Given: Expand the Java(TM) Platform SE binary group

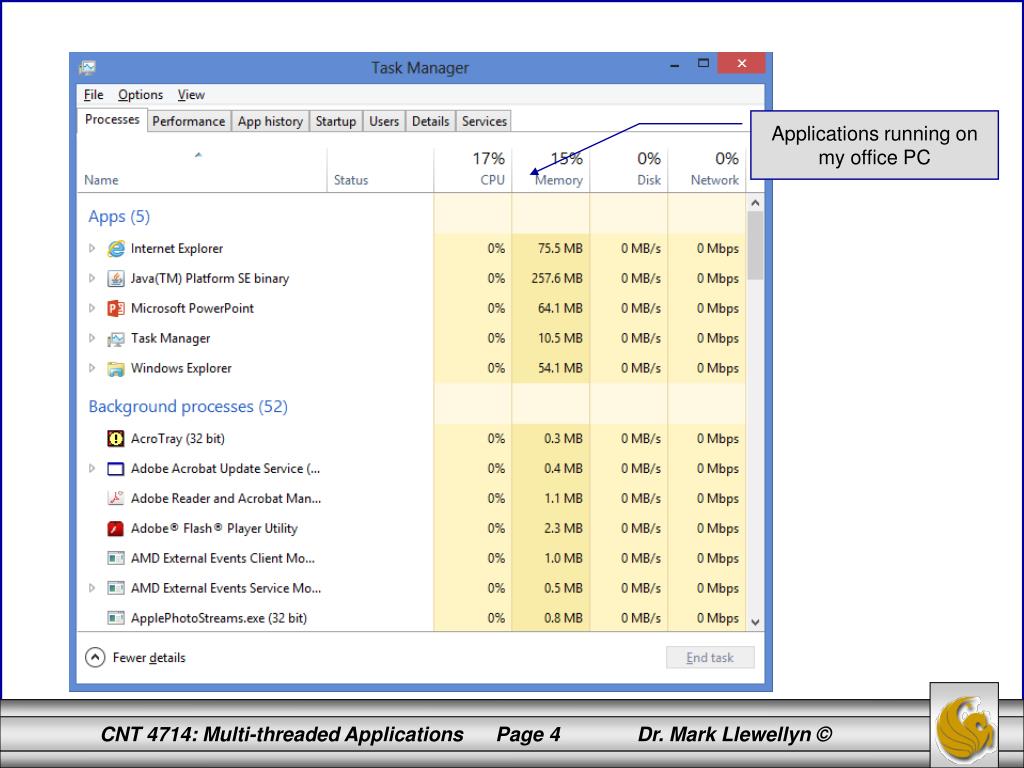Looking at the screenshot, I should (92, 278).
